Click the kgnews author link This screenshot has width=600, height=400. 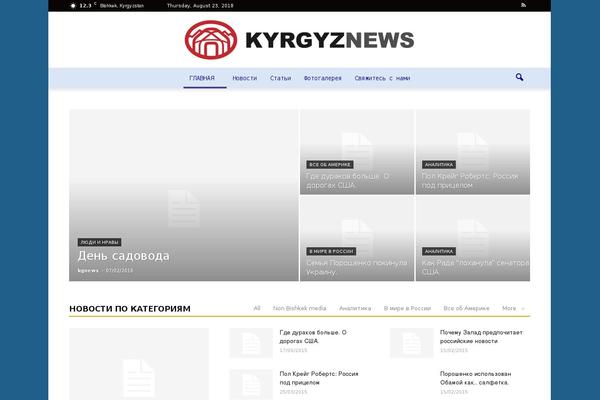pos(88,270)
